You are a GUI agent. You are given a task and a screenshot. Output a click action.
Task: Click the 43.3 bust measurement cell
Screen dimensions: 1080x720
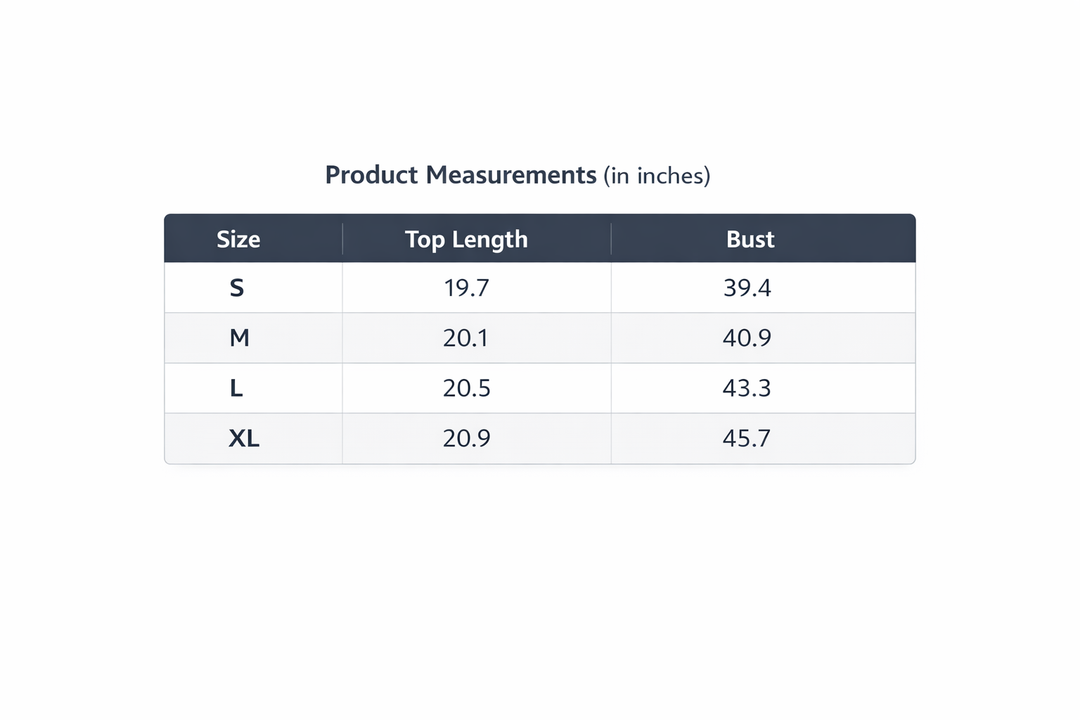point(747,389)
